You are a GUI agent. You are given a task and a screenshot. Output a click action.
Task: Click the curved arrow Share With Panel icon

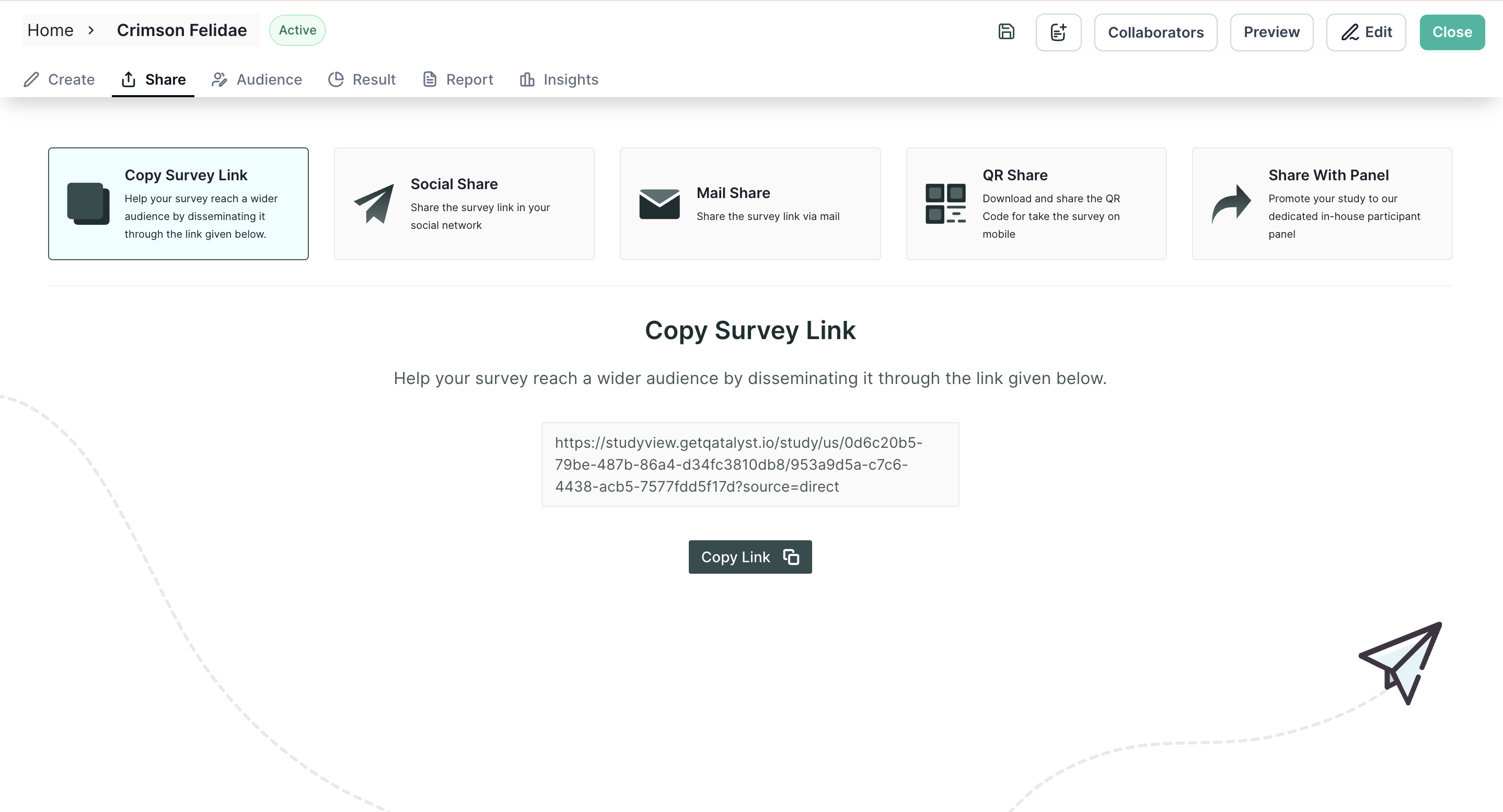click(x=1231, y=204)
